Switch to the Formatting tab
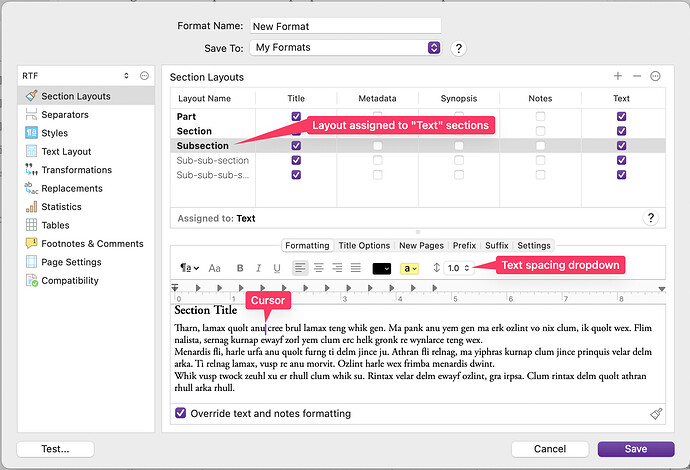Screen dimensions: 690x470 click(x=307, y=246)
